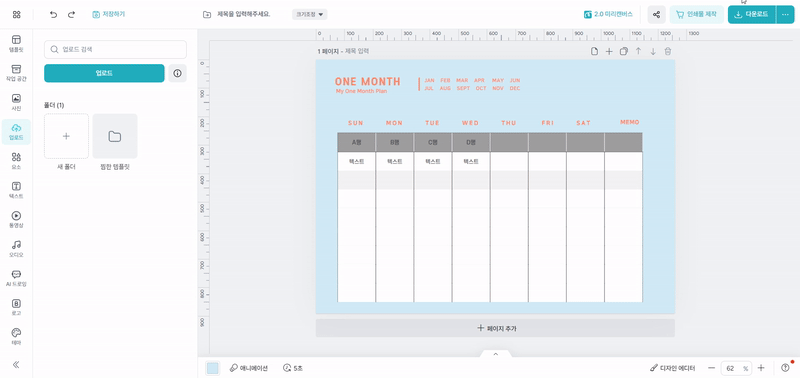Open the AI 드로잉 sidebar tool
This screenshot has height=378, width=800.
pyautogui.click(x=16, y=278)
